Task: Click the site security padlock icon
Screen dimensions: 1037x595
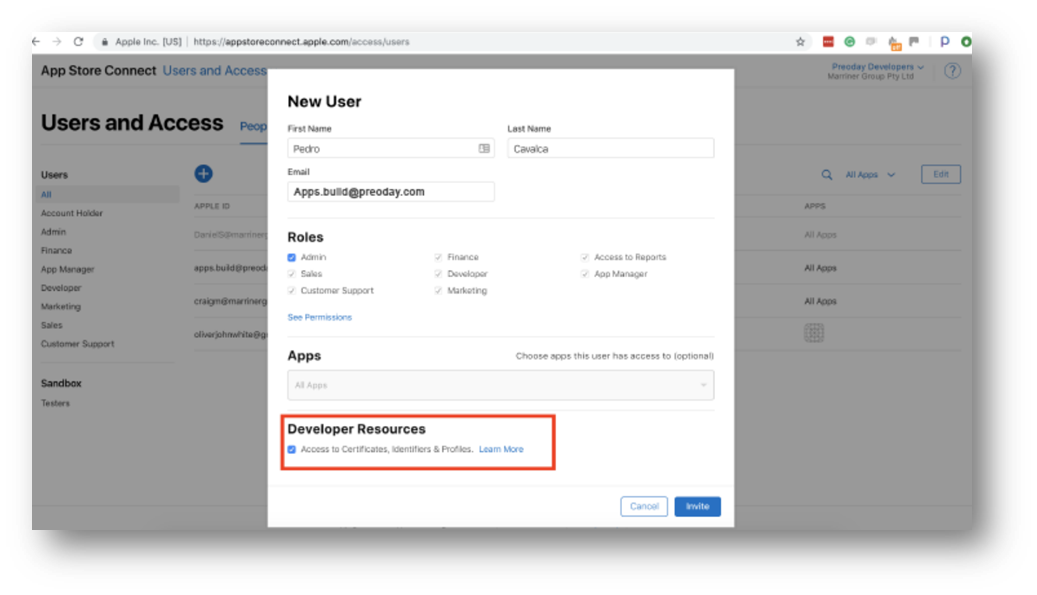Action: pos(104,43)
